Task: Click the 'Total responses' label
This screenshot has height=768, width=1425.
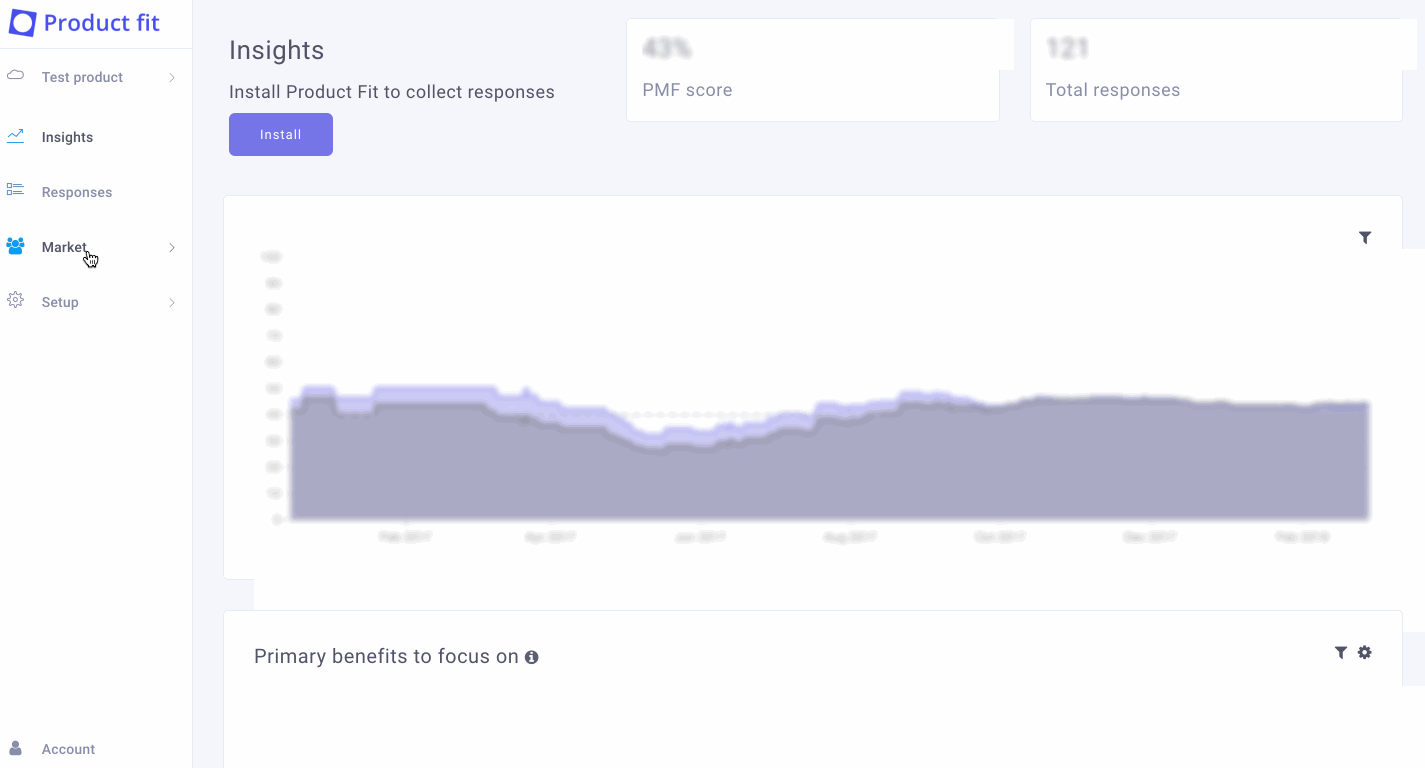Action: pos(1113,90)
